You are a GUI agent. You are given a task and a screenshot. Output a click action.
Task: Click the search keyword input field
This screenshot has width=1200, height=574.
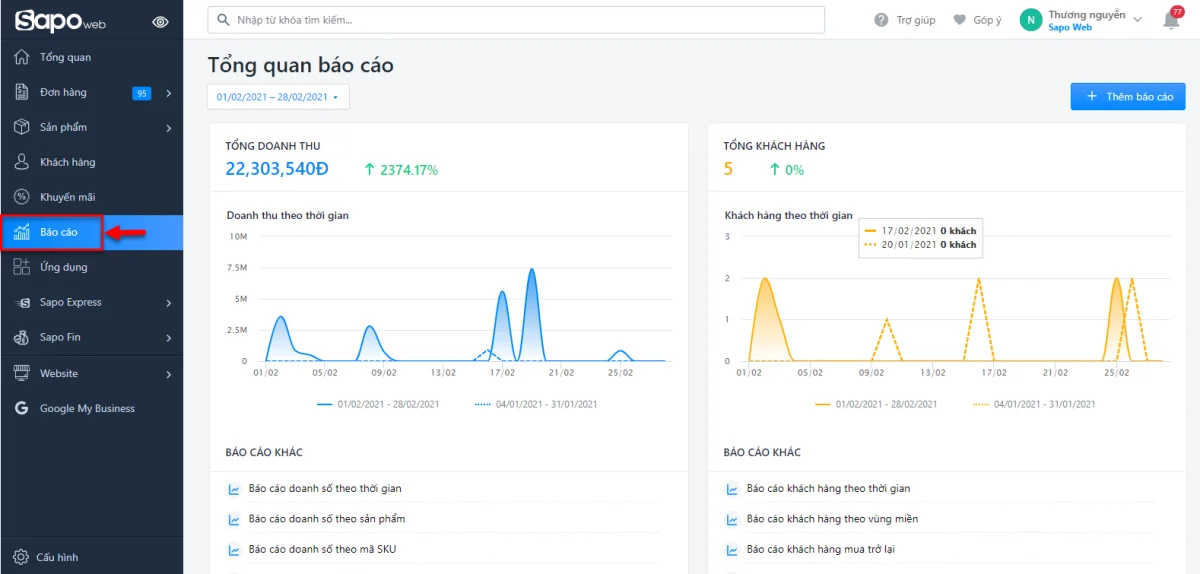515,20
